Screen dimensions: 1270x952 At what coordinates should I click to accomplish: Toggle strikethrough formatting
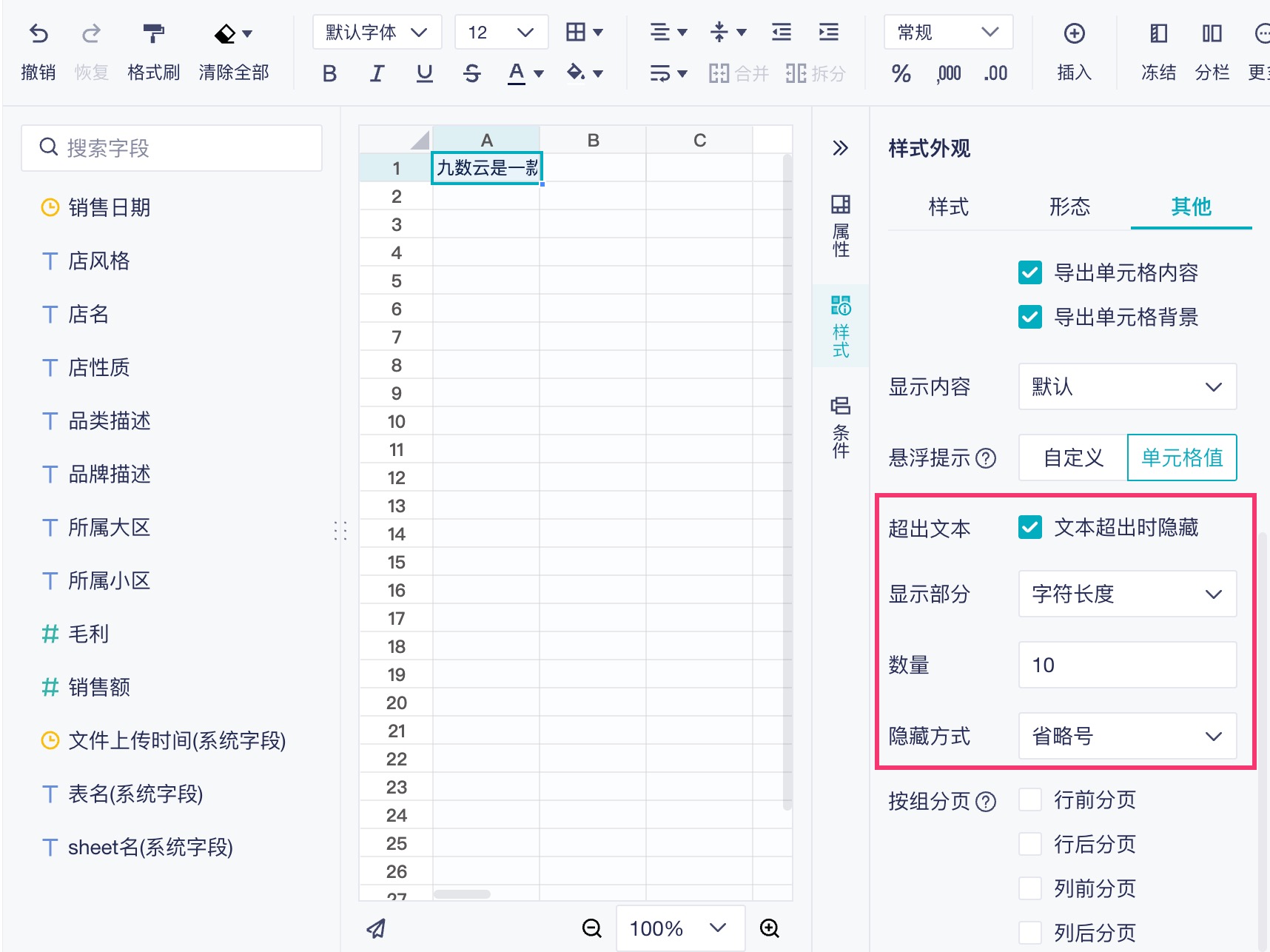tap(471, 73)
